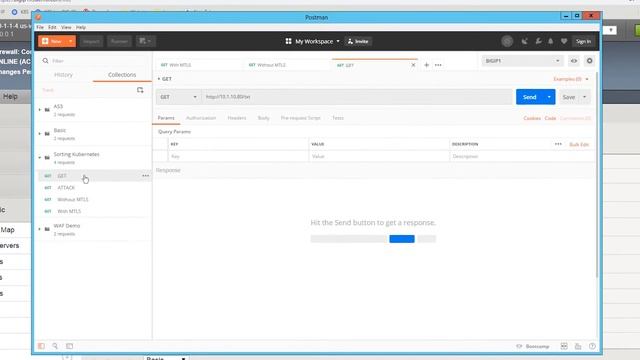Switch to the Headers tab
The image size is (640, 360).
(x=237, y=118)
